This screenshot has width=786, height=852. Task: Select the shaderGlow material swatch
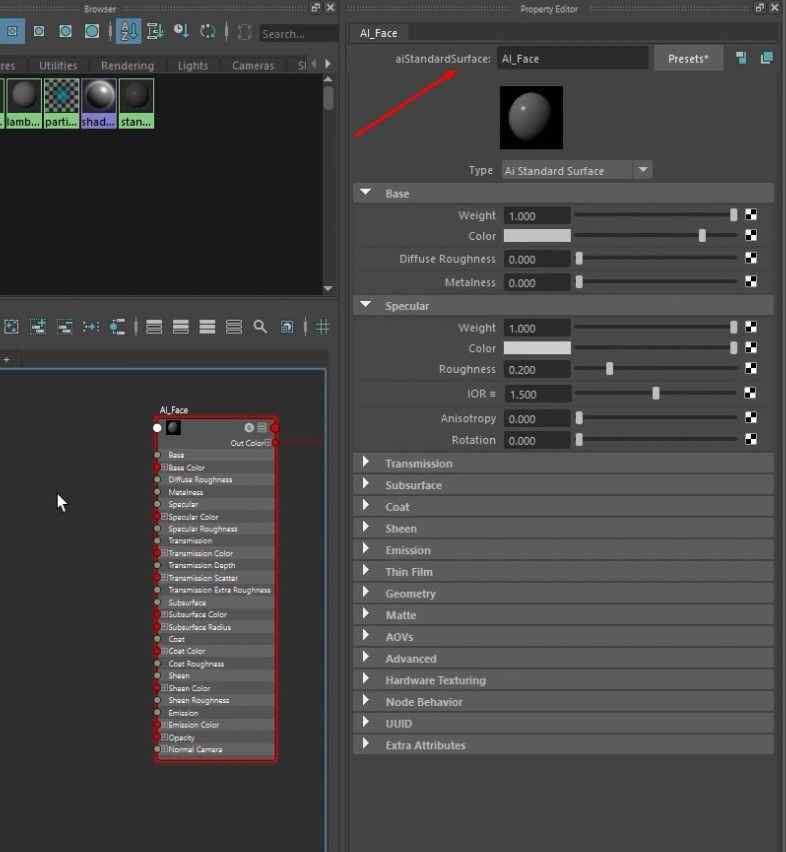[99, 103]
